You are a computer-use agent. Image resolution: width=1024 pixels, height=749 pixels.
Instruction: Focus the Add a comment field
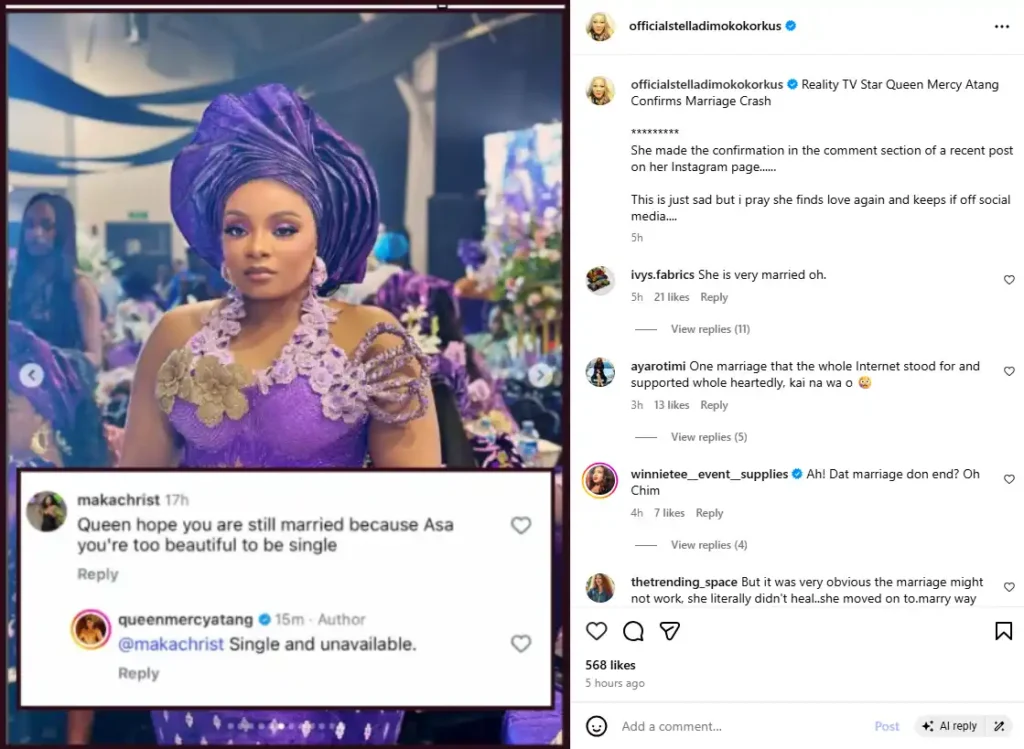coord(740,726)
